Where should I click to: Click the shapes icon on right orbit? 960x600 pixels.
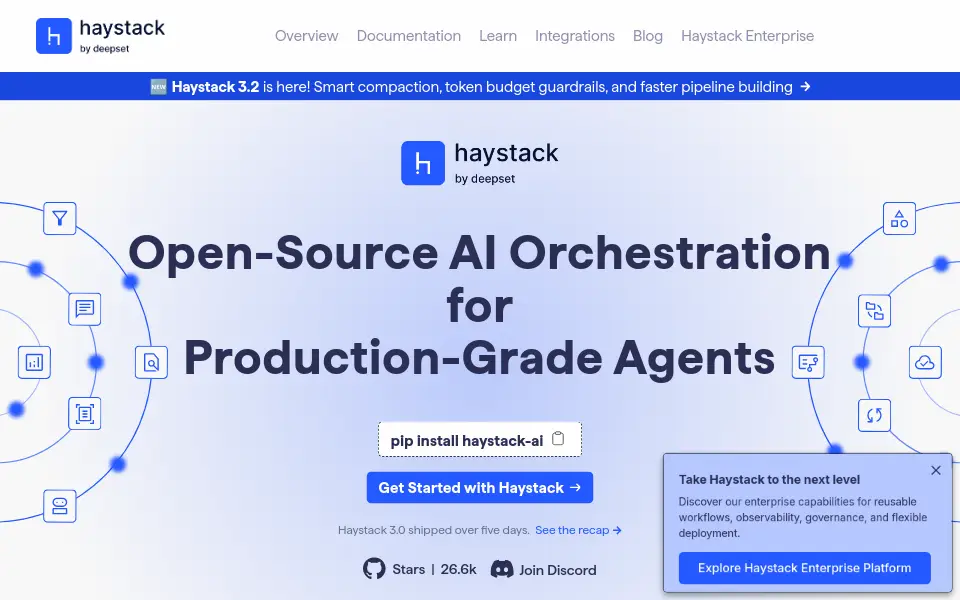pyautogui.click(x=899, y=219)
